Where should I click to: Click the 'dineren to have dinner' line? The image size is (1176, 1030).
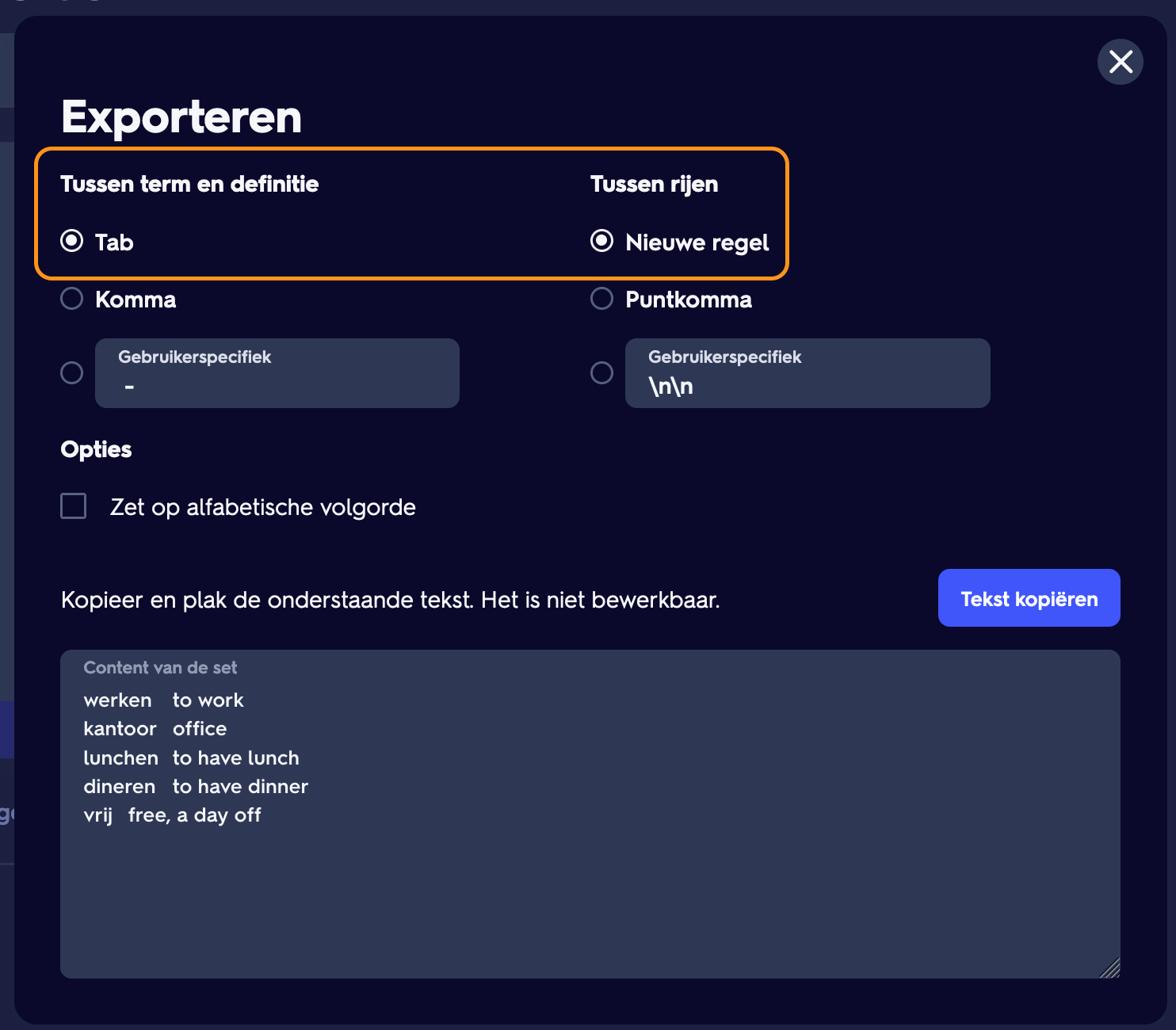196,787
